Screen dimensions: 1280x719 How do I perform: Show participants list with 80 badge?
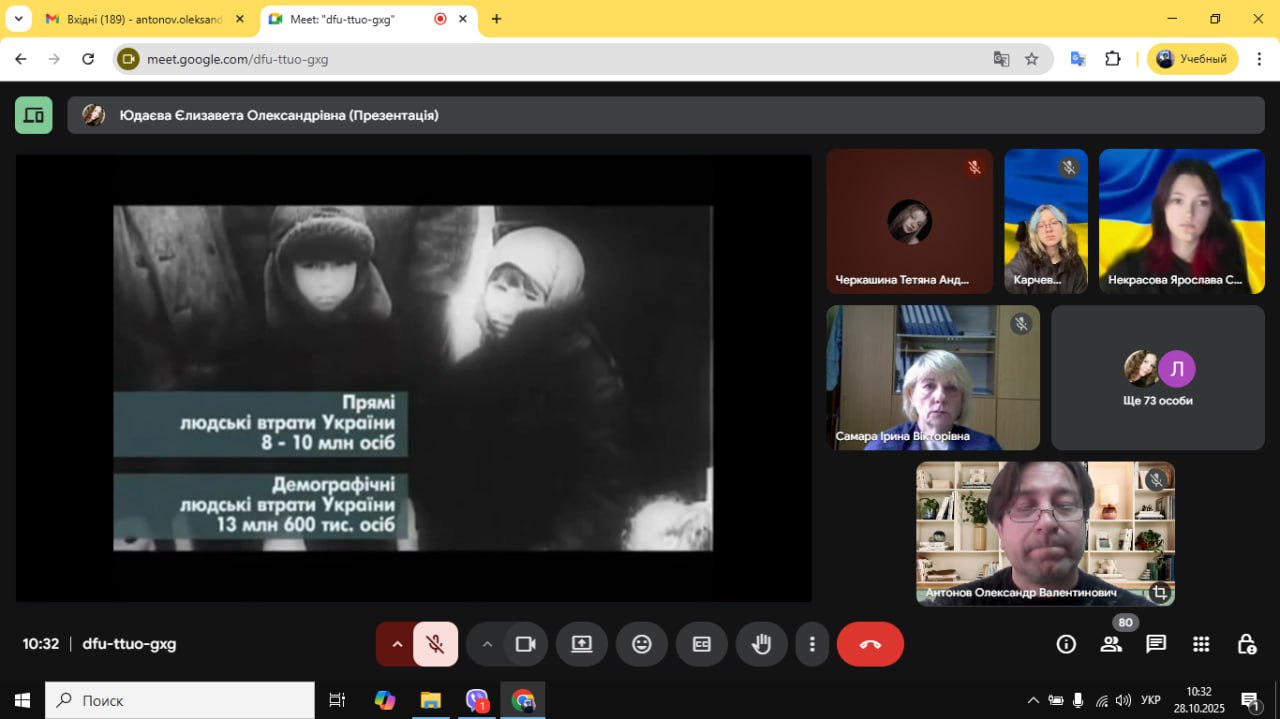(1111, 644)
